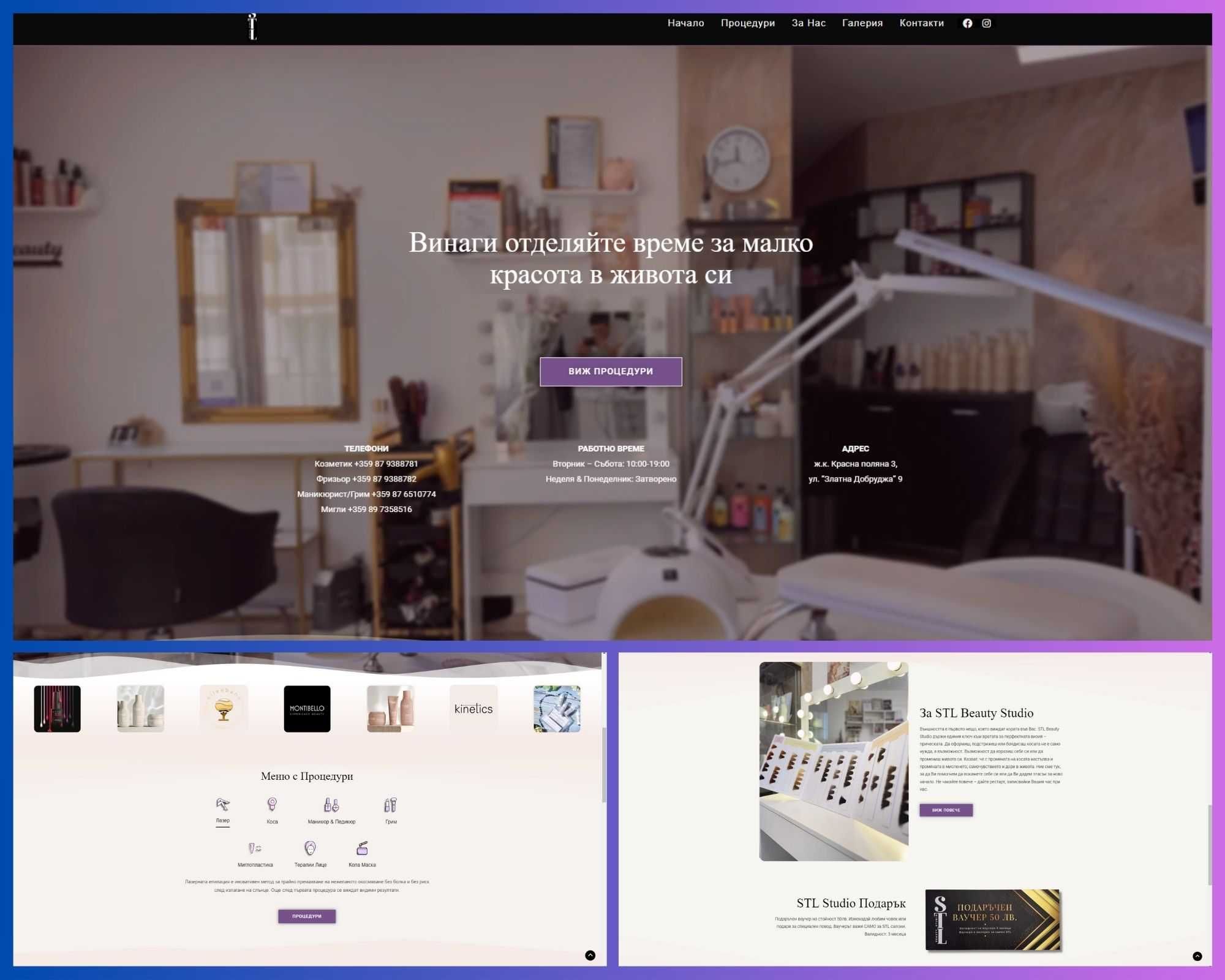This screenshot has height=980, width=1225.
Task: Navigate to Галерия in the menu
Action: [x=862, y=23]
